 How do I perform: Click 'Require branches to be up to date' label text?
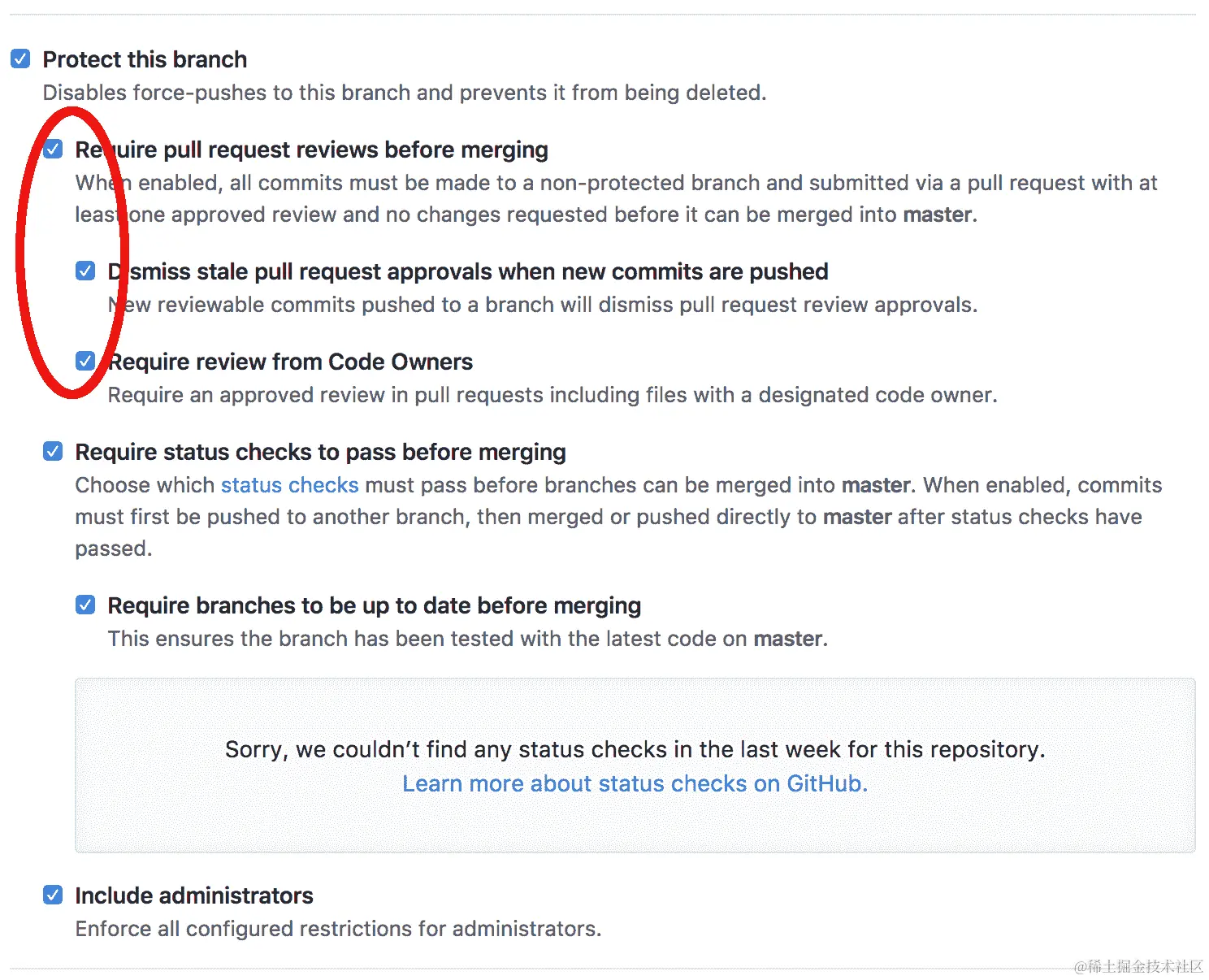pos(375,606)
